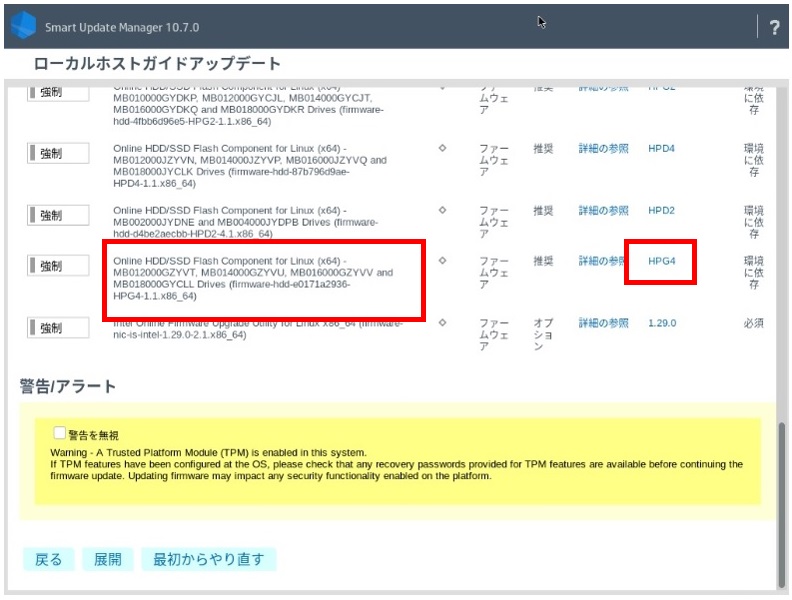Click the 1.29.0 version link
The image size is (792, 600).
click(662, 323)
